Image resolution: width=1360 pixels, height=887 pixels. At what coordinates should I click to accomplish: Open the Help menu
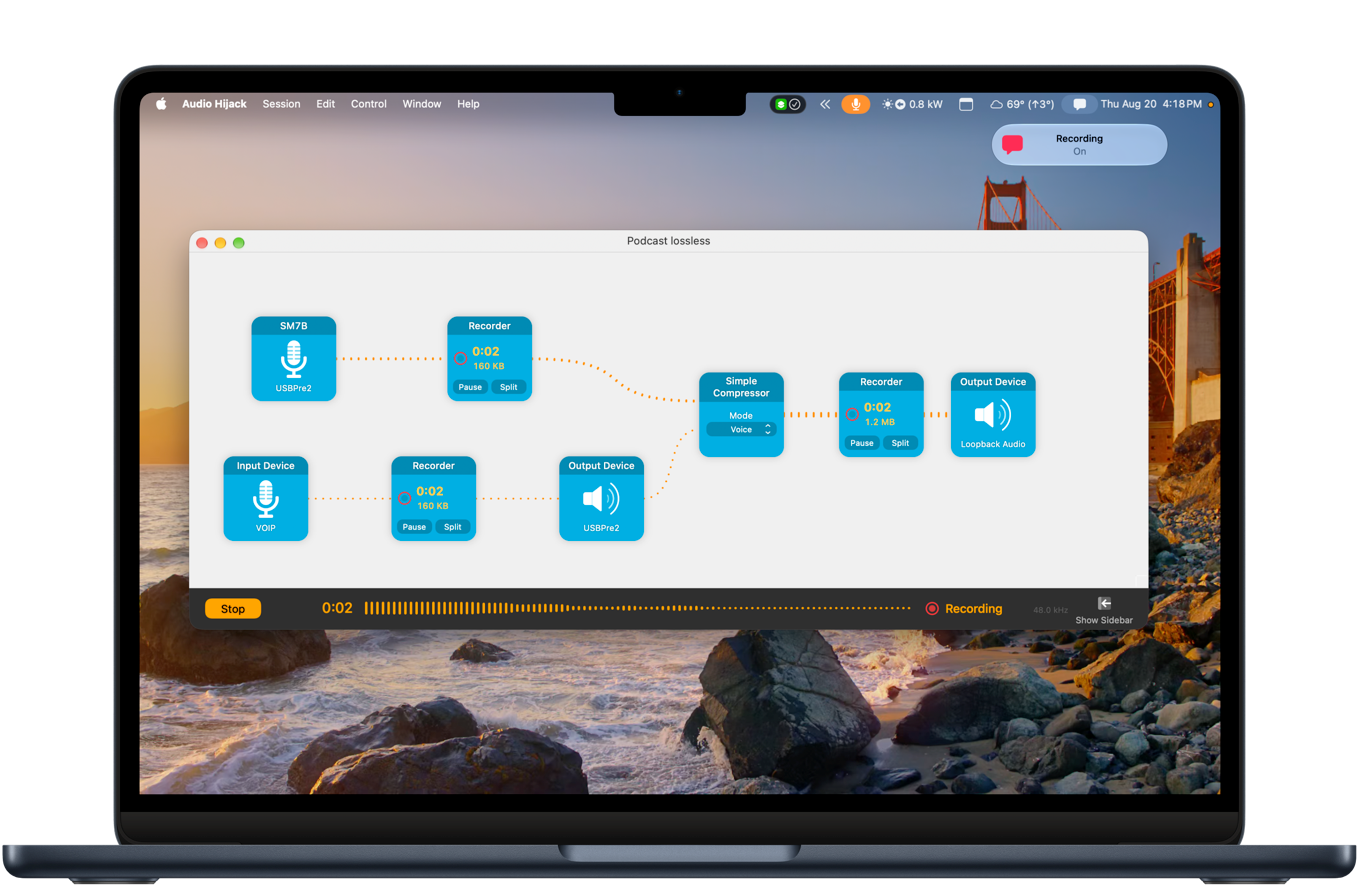pos(468,104)
